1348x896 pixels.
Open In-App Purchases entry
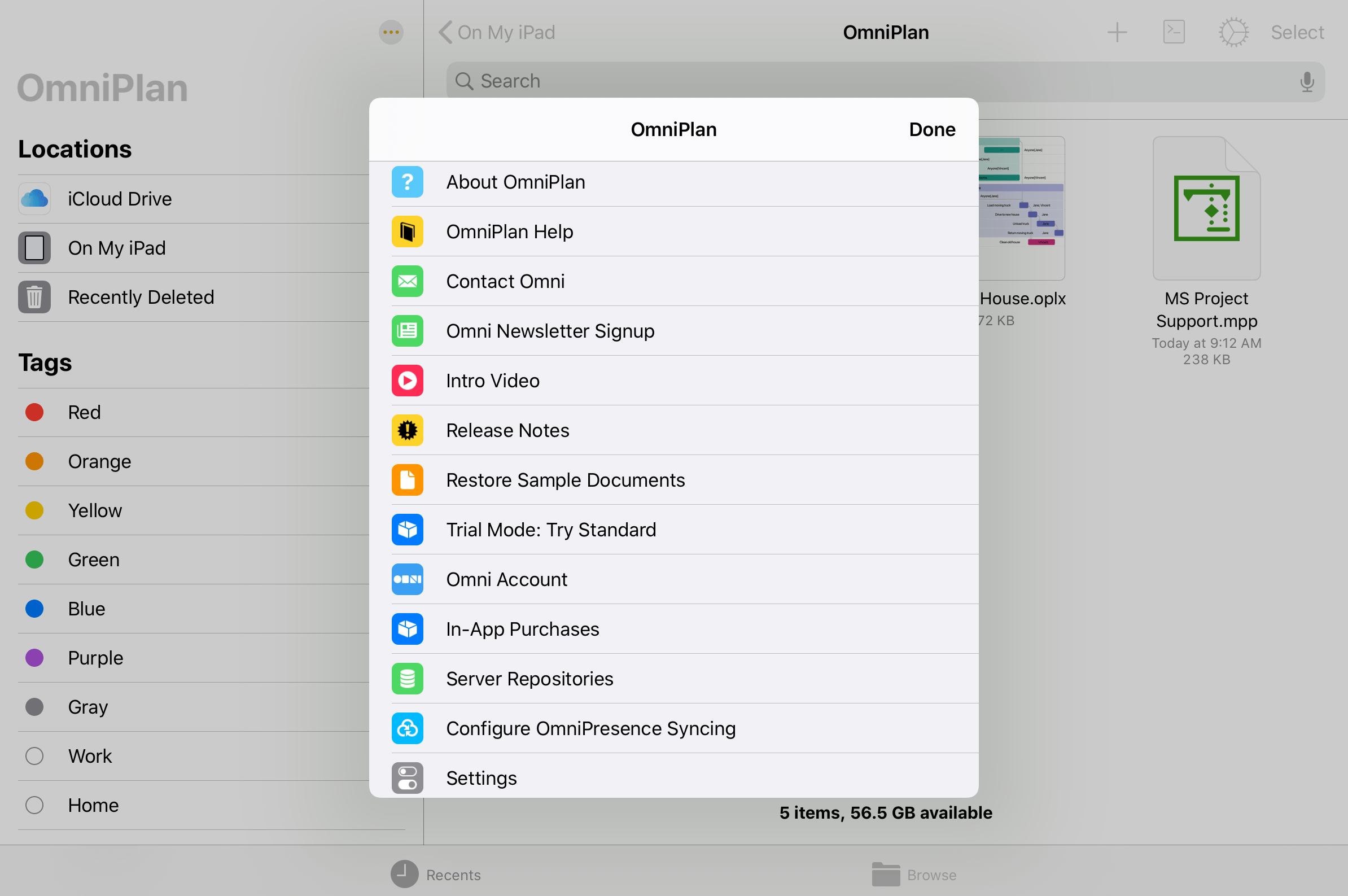[x=673, y=629]
